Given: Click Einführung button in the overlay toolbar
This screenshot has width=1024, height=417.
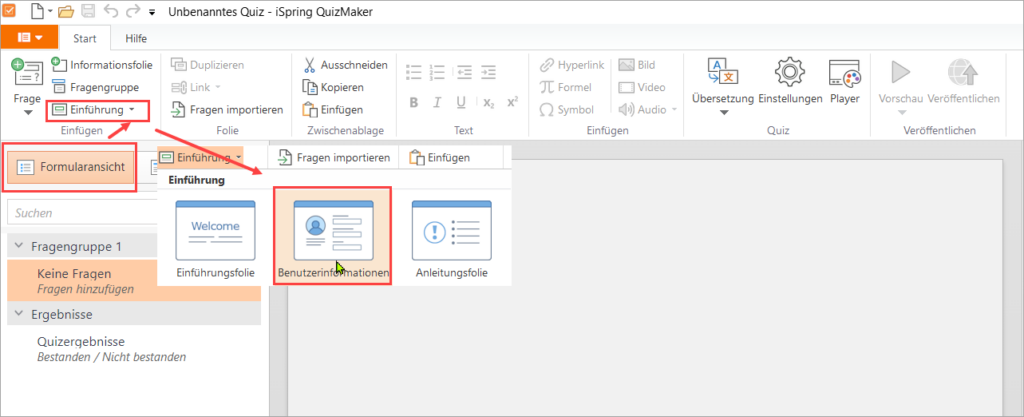Looking at the screenshot, I should click(201, 157).
